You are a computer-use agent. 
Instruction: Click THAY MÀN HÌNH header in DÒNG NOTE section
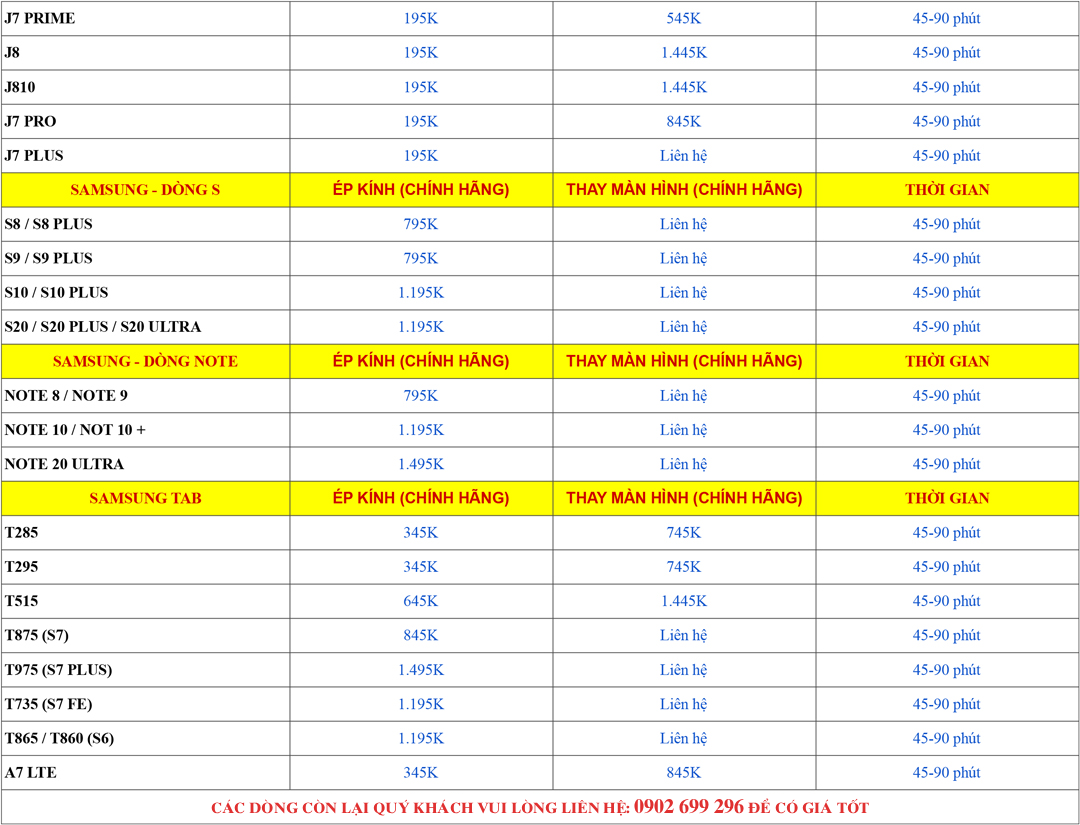point(684,361)
